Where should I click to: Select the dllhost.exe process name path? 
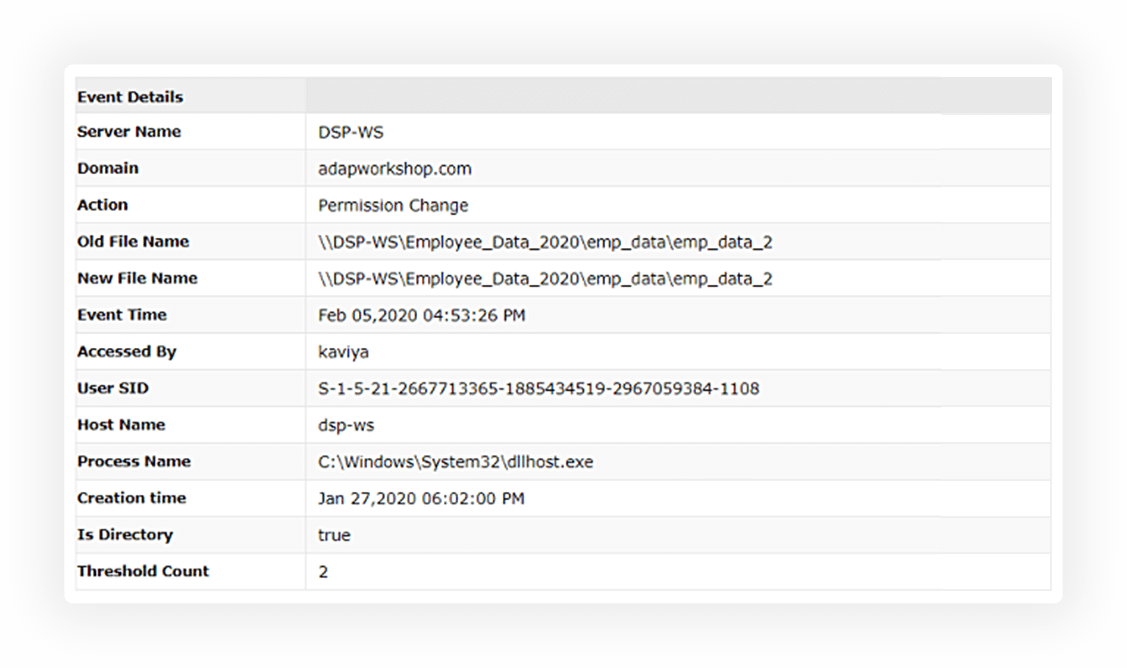[455, 462]
